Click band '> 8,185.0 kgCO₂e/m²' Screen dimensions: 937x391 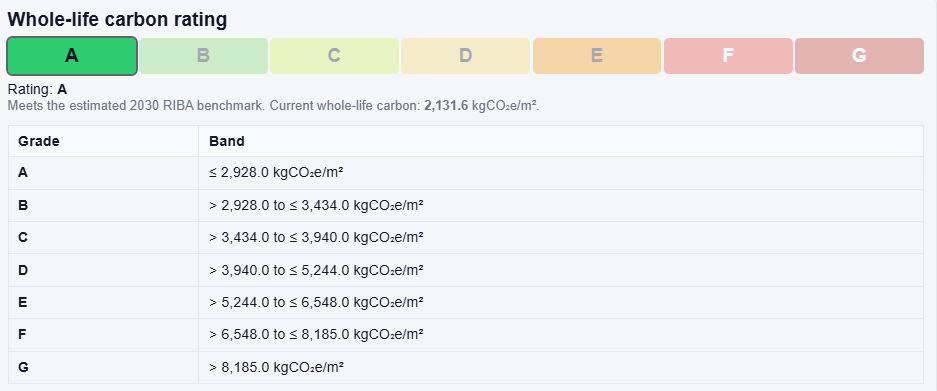point(276,367)
